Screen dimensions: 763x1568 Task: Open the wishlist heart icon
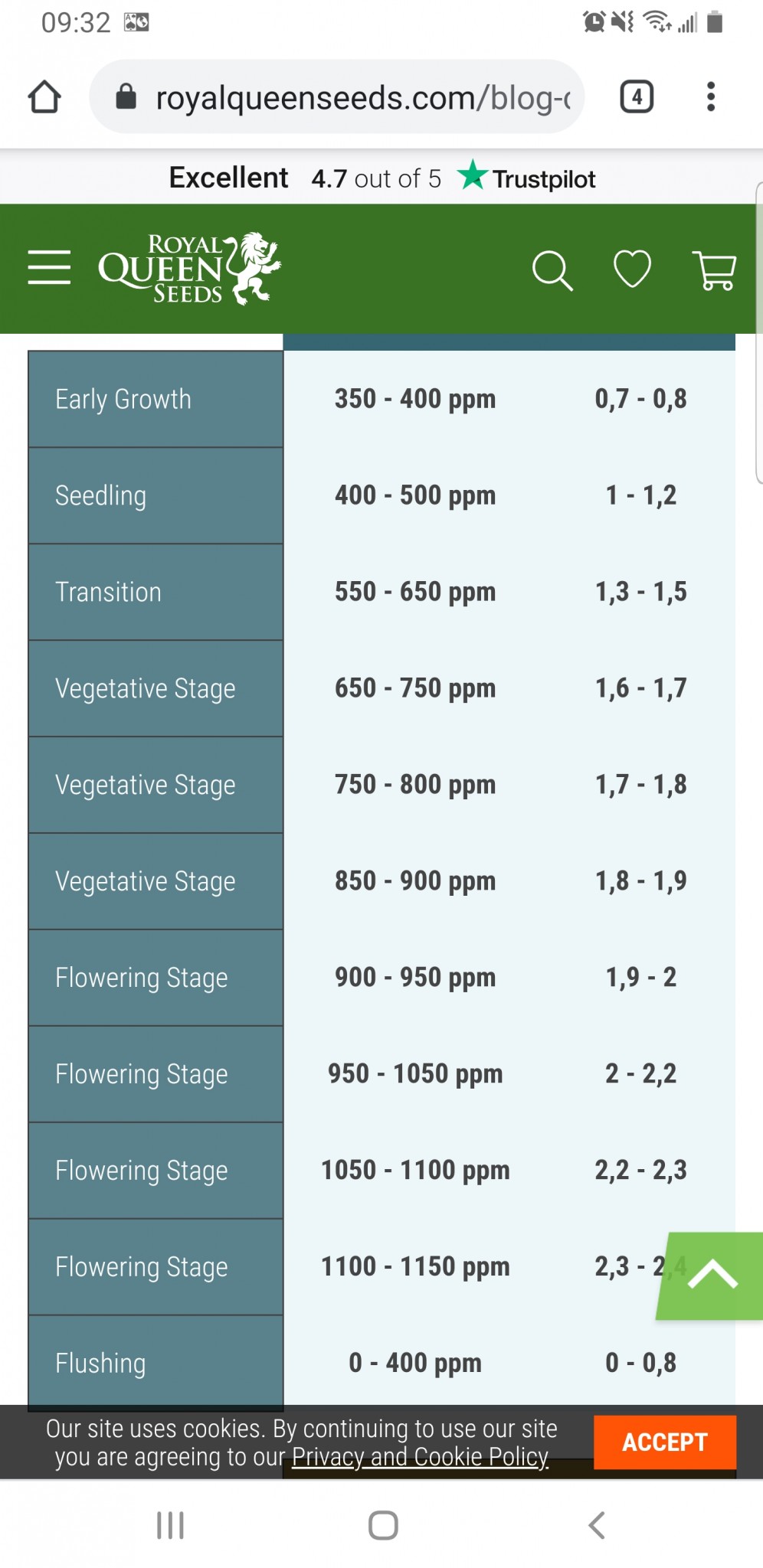632,269
